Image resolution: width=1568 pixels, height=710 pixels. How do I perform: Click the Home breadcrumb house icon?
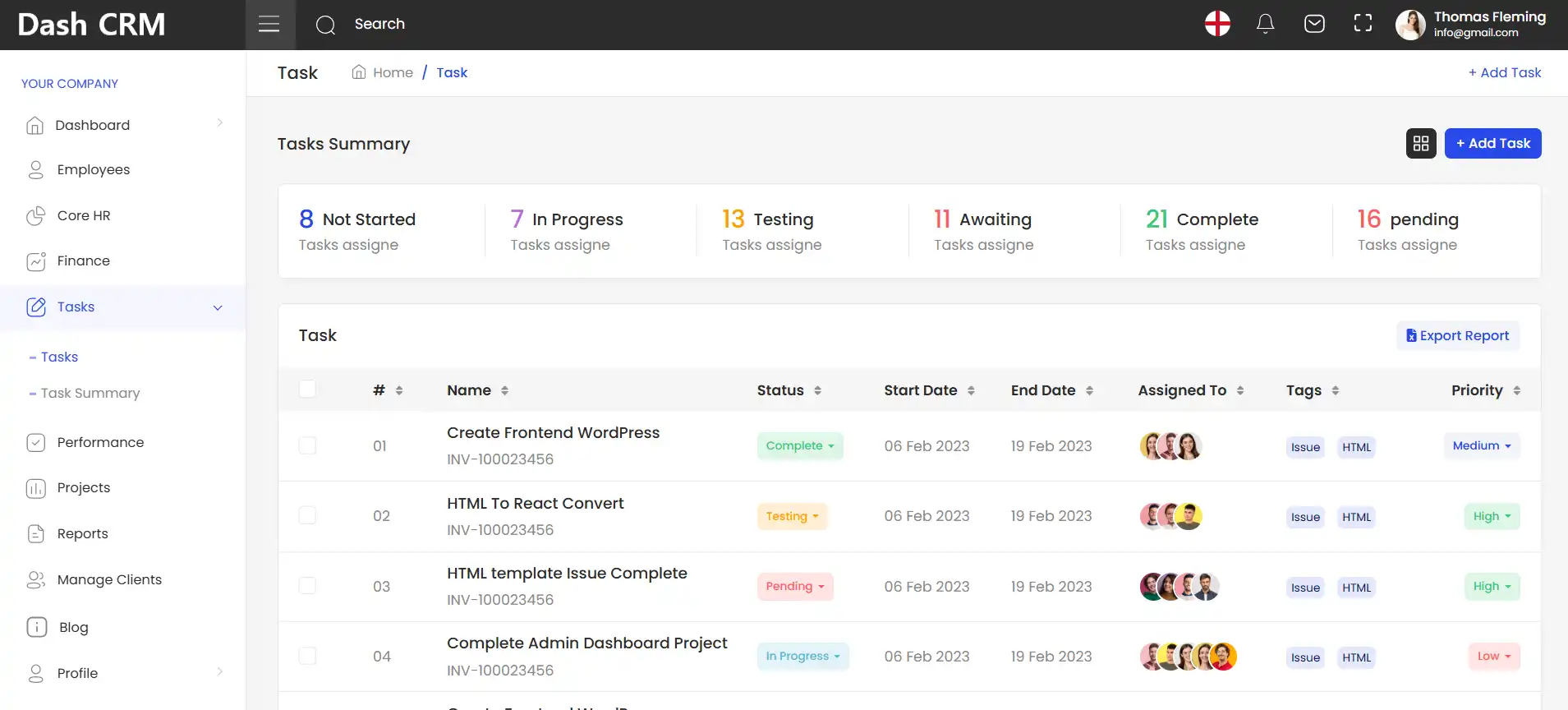point(359,72)
